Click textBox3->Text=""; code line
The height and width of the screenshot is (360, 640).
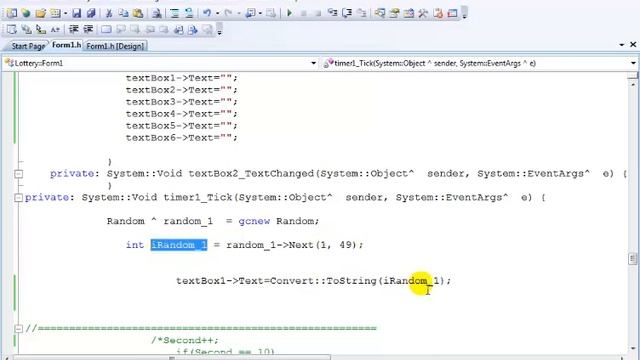pyautogui.click(x=182, y=102)
